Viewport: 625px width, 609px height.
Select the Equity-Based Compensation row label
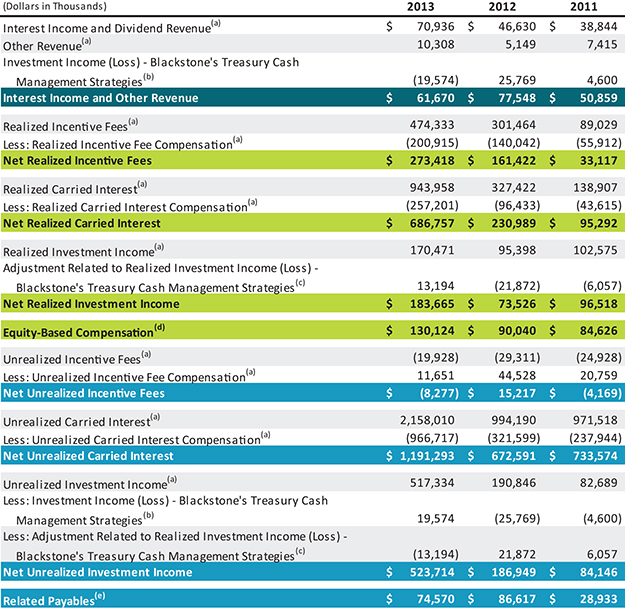(86, 331)
